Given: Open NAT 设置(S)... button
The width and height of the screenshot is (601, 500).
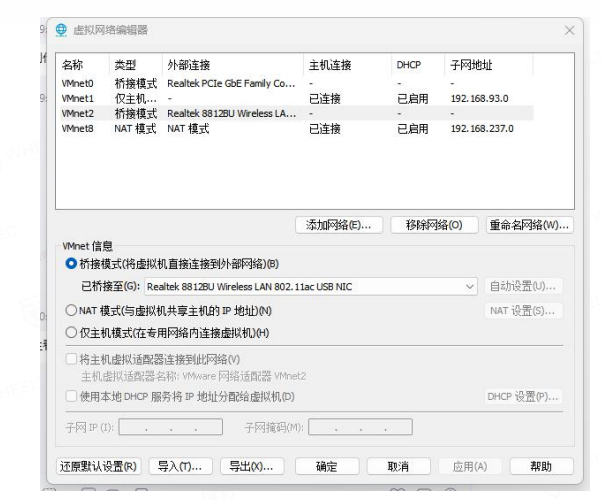Looking at the screenshot, I should (x=523, y=311).
